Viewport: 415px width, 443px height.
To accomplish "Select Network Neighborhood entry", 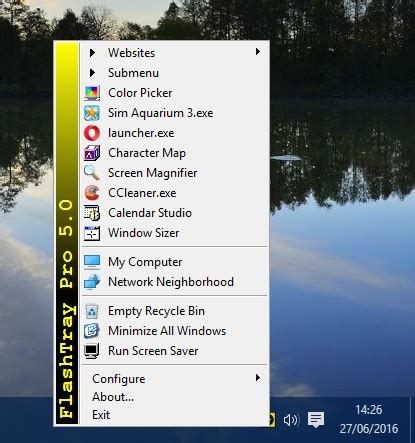I will 175,282.
